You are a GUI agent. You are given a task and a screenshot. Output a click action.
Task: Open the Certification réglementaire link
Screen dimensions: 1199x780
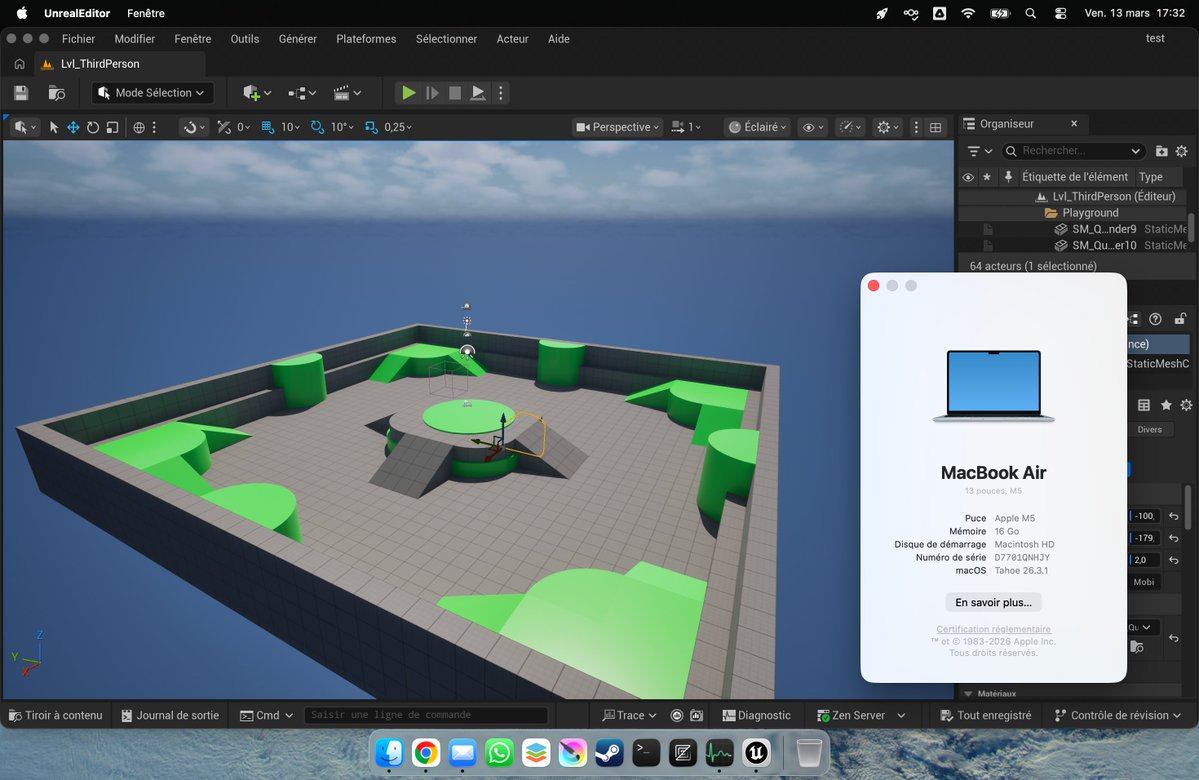pos(993,629)
